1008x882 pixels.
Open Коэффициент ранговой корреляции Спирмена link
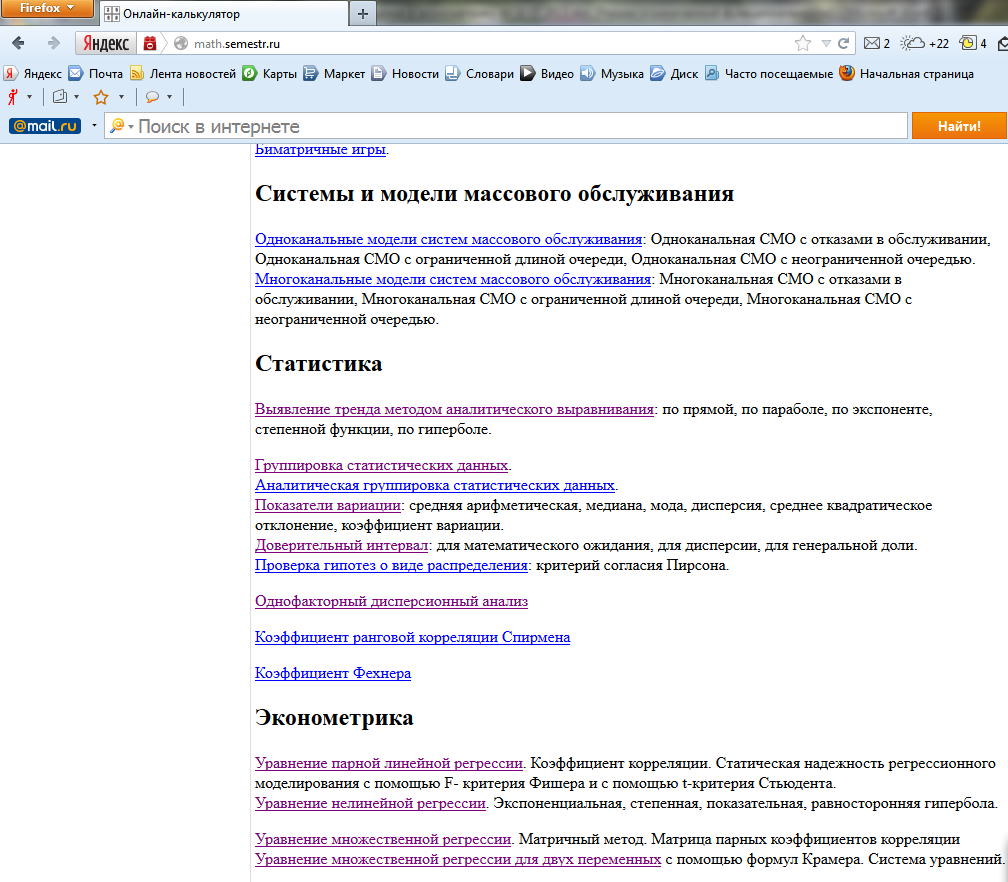tap(413, 637)
